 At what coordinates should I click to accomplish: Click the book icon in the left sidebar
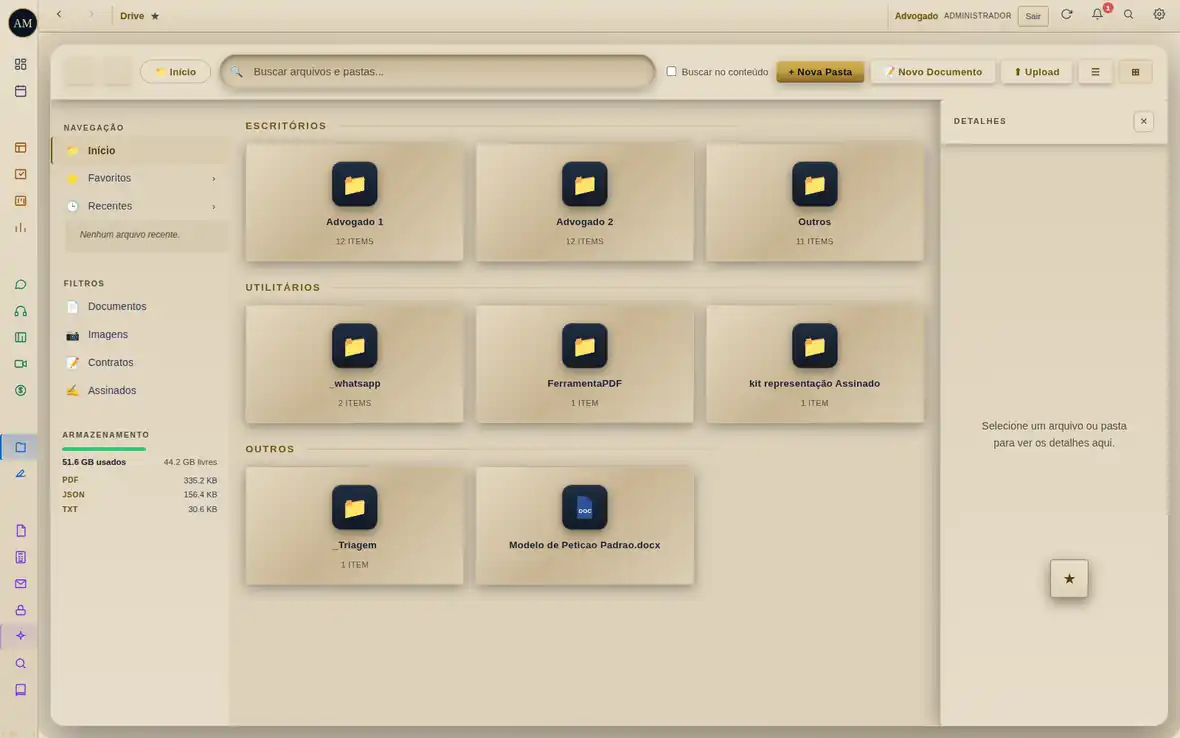20,690
